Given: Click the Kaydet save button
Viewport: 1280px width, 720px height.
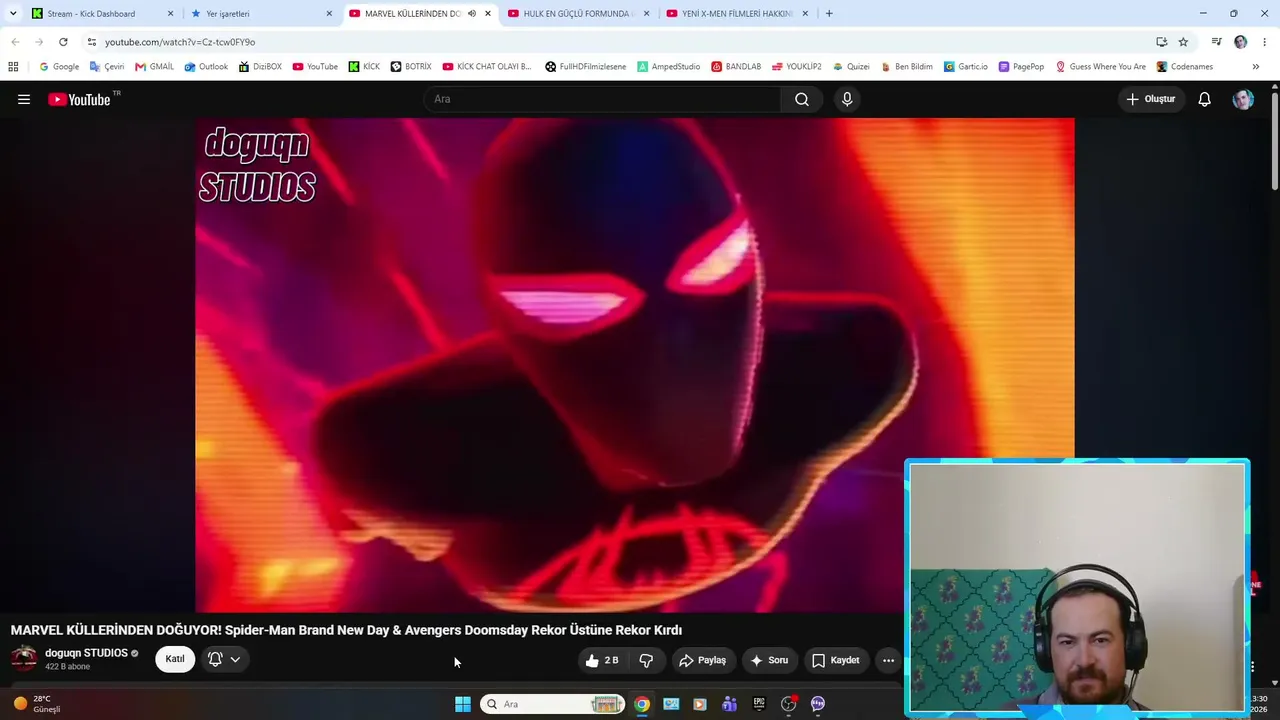Looking at the screenshot, I should tap(836, 660).
